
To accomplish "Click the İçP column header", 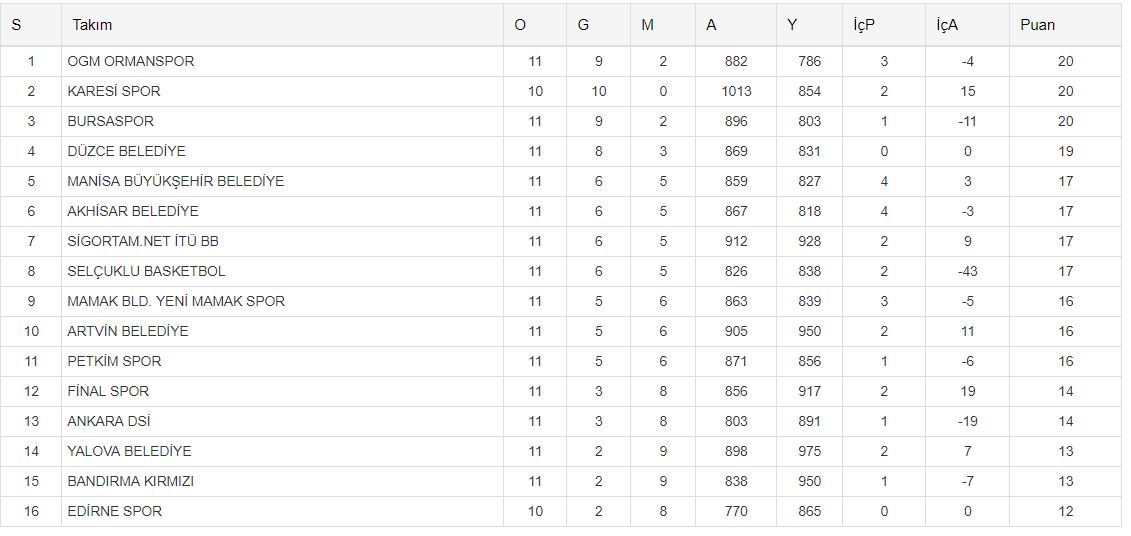I will point(864,25).
